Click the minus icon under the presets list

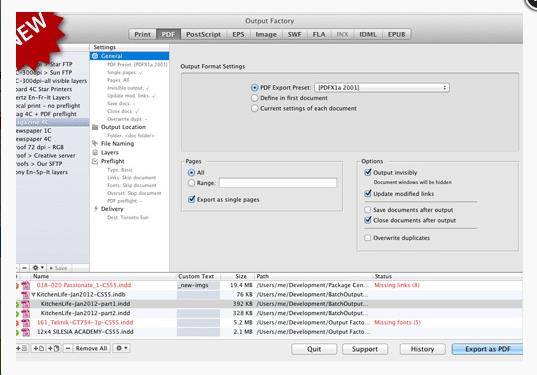pos(24,268)
